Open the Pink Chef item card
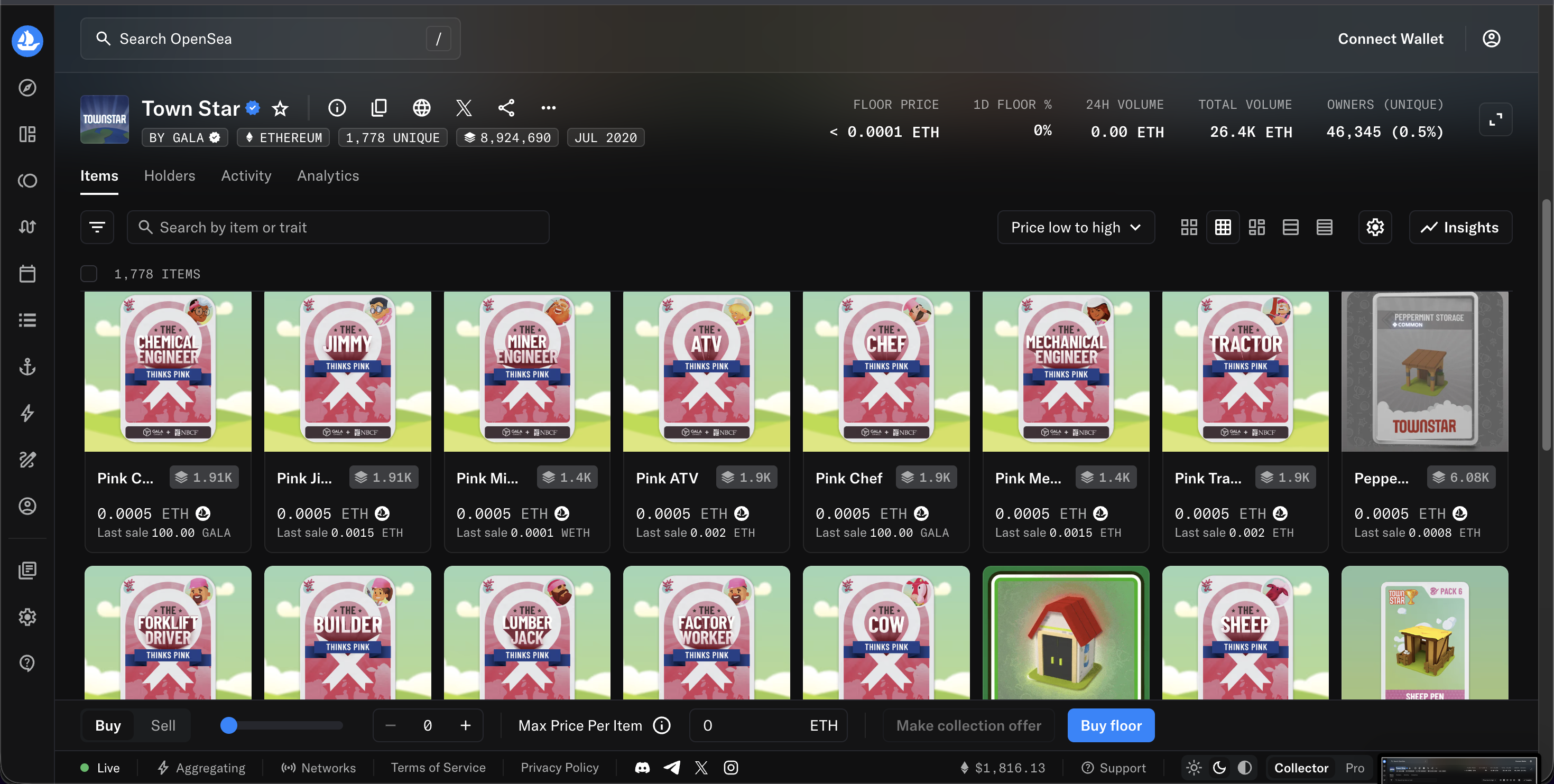1554x784 pixels. tap(885, 422)
